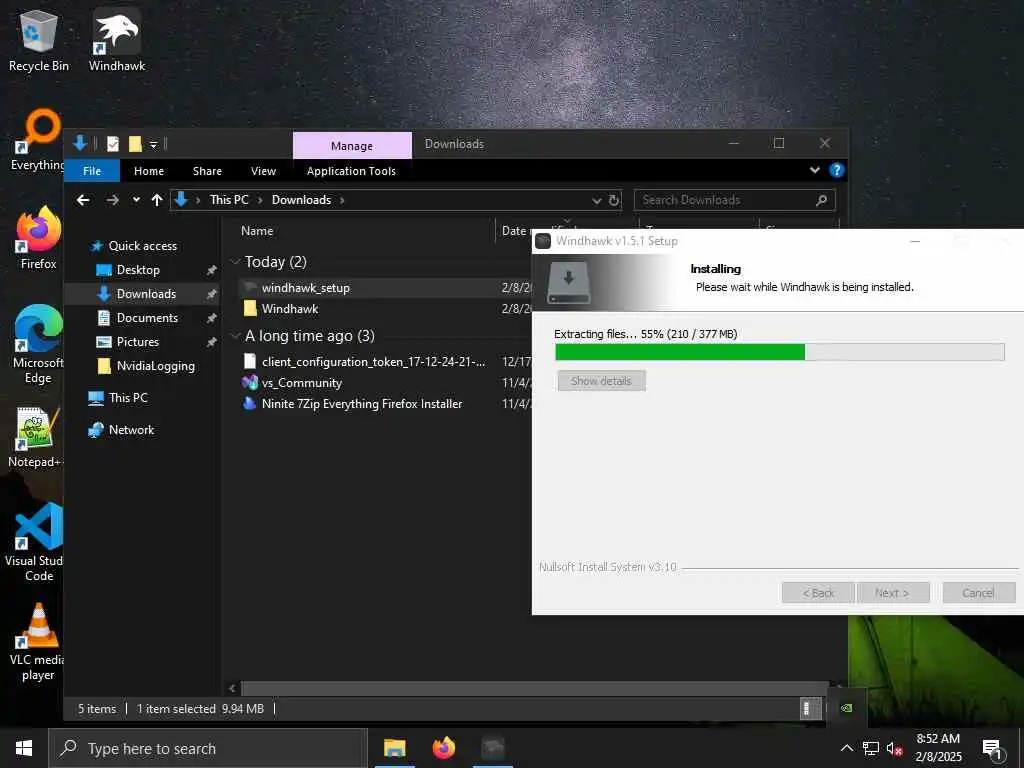Click Properties icon in quick access toolbar

click(113, 144)
